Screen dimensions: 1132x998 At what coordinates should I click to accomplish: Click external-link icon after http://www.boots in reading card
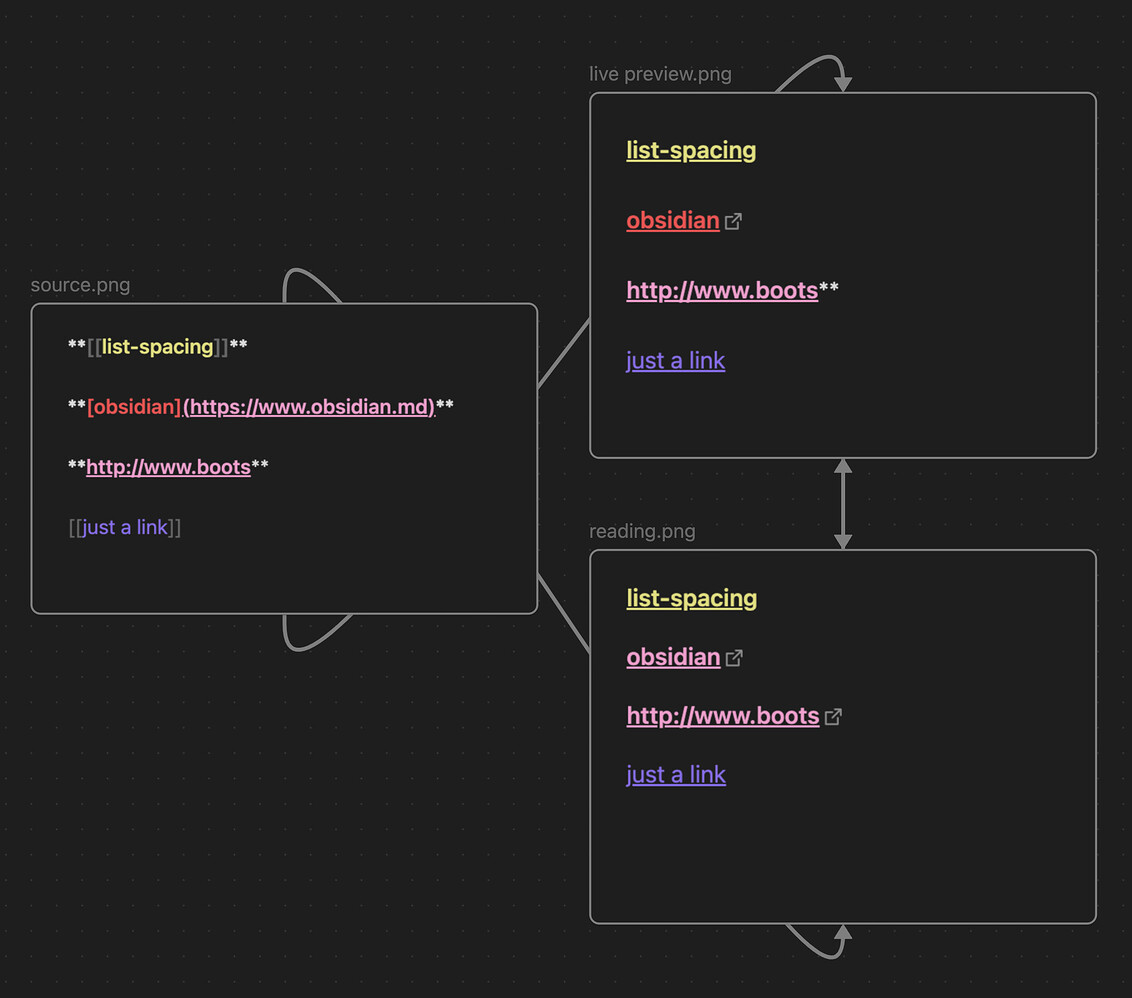pos(833,716)
